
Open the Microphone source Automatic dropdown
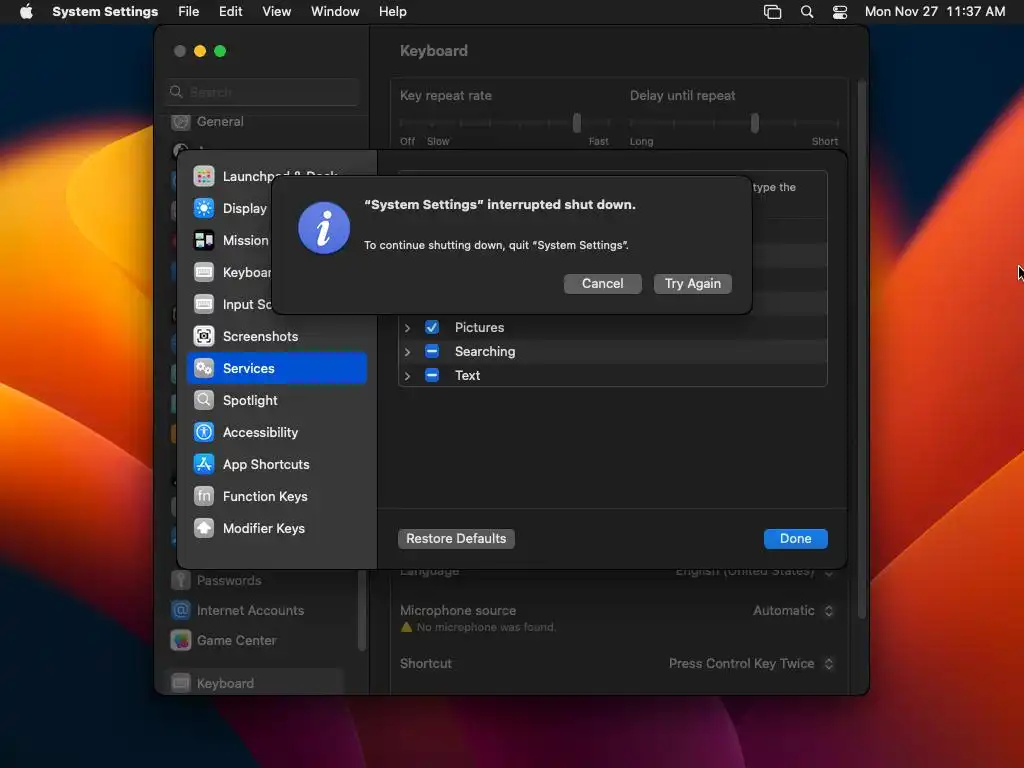[793, 611]
